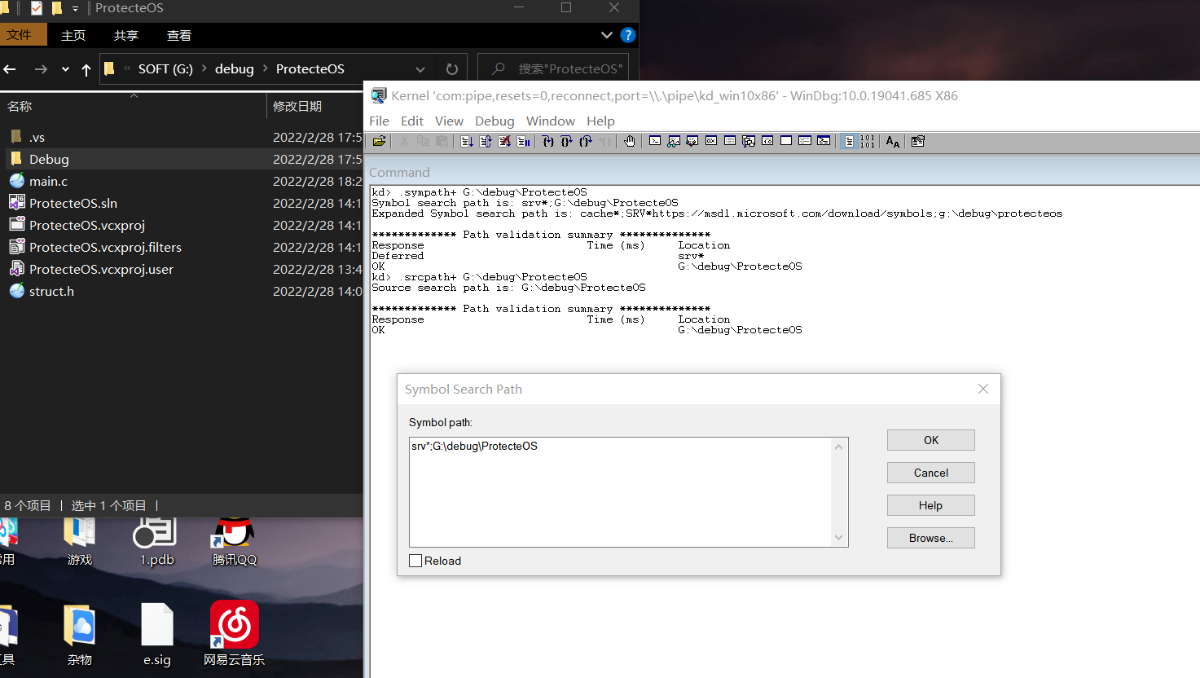Select the 游戏 desktop folder
1200x678 pixels.
coord(79,541)
